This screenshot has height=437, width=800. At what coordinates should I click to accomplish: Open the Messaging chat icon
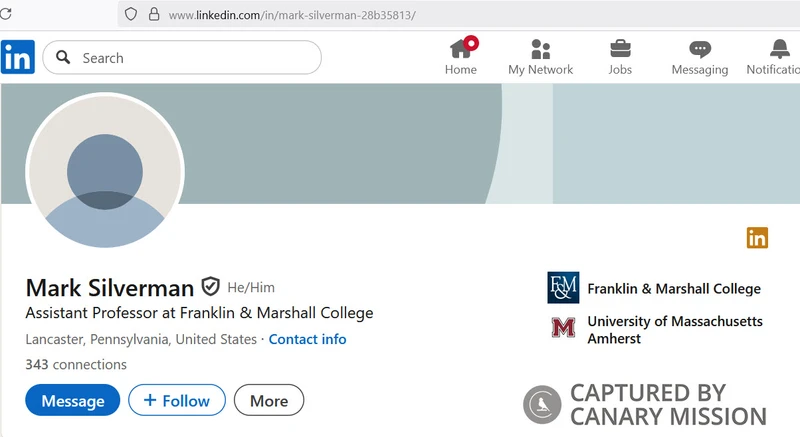[700, 49]
